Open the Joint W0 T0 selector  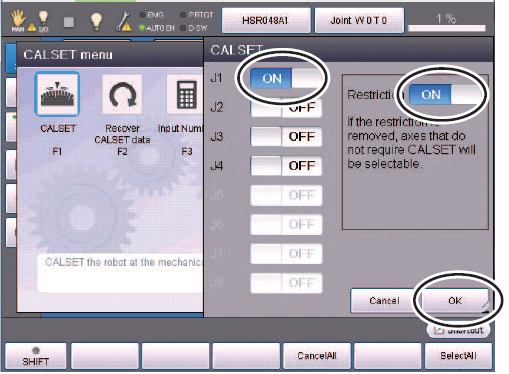pos(359,21)
